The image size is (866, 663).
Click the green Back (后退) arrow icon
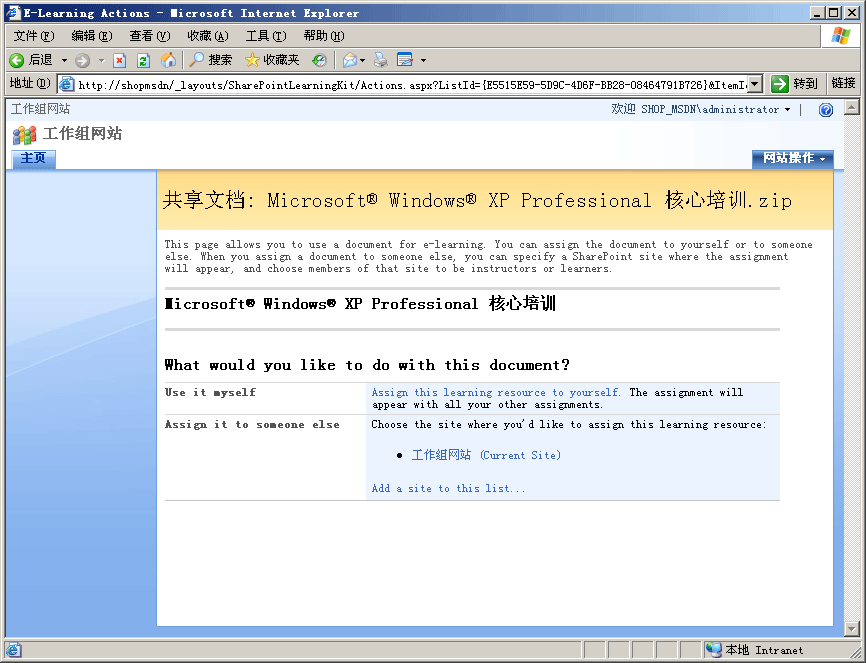(17, 60)
